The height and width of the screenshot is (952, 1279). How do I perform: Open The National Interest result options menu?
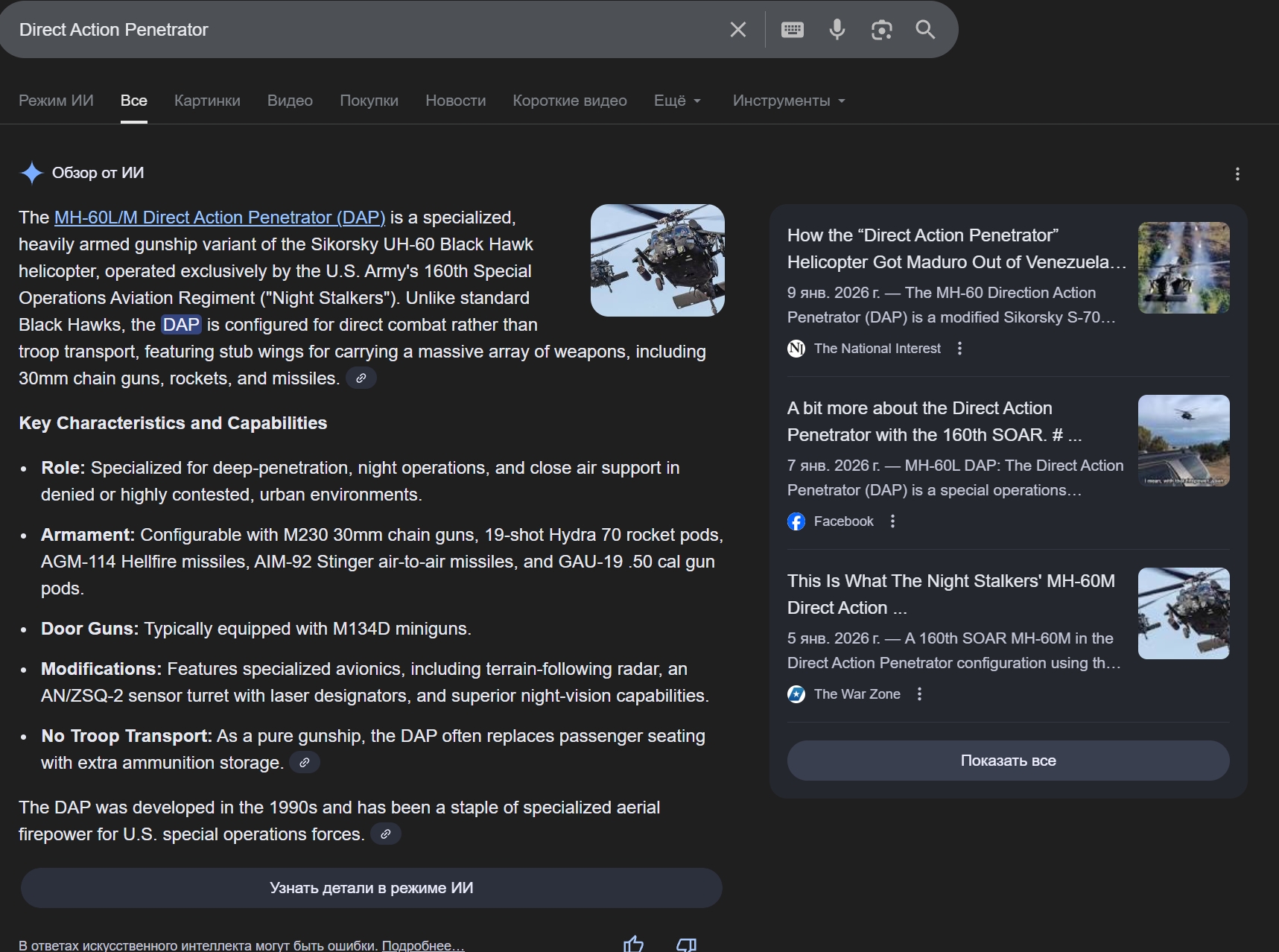959,349
